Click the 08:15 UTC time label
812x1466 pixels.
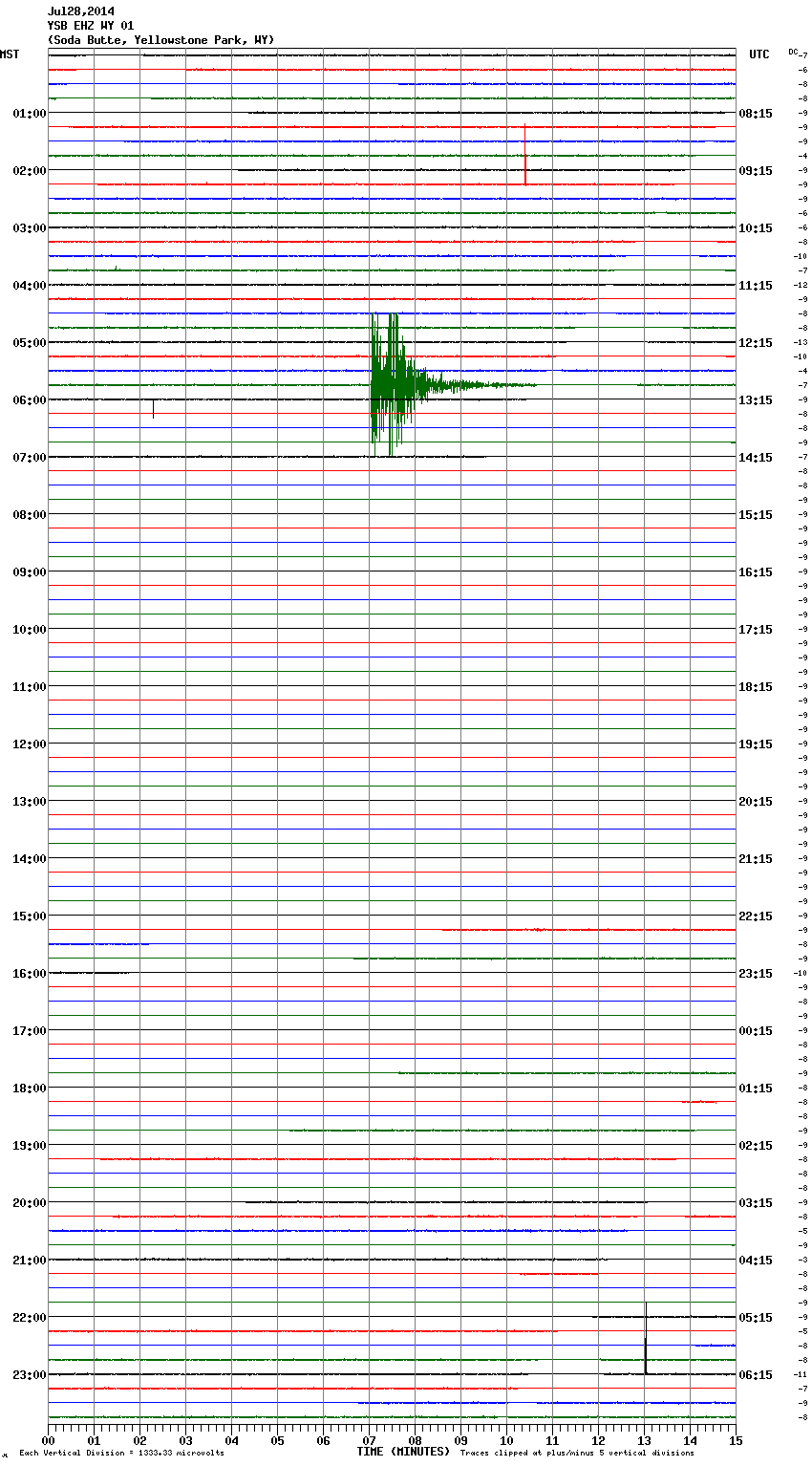(756, 114)
